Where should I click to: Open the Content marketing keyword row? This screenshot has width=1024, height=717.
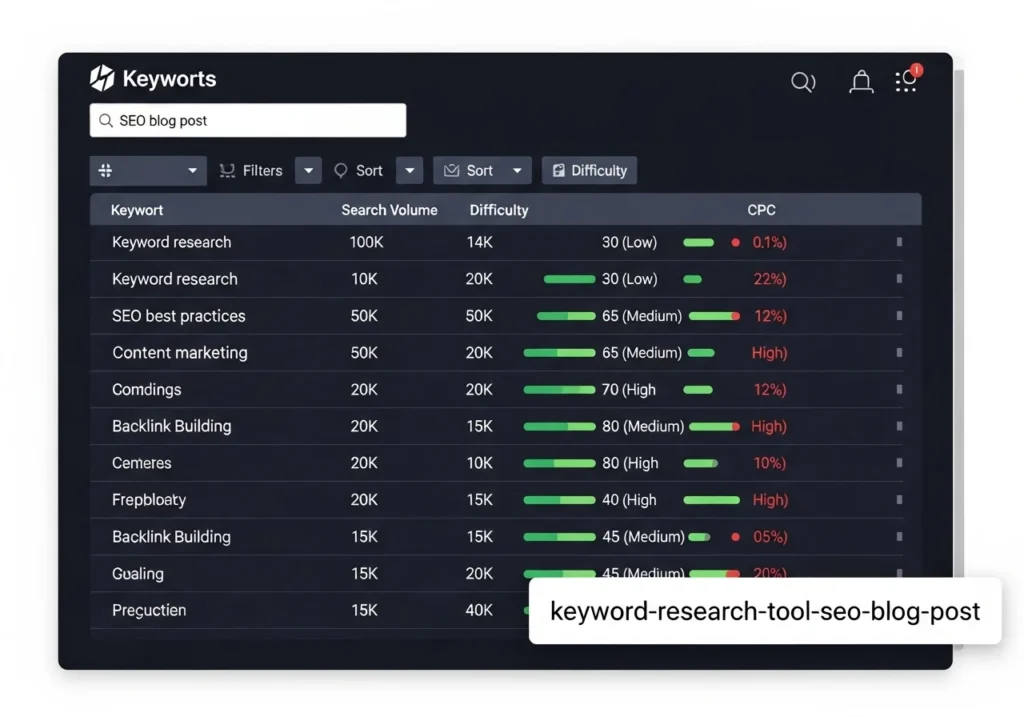point(180,353)
